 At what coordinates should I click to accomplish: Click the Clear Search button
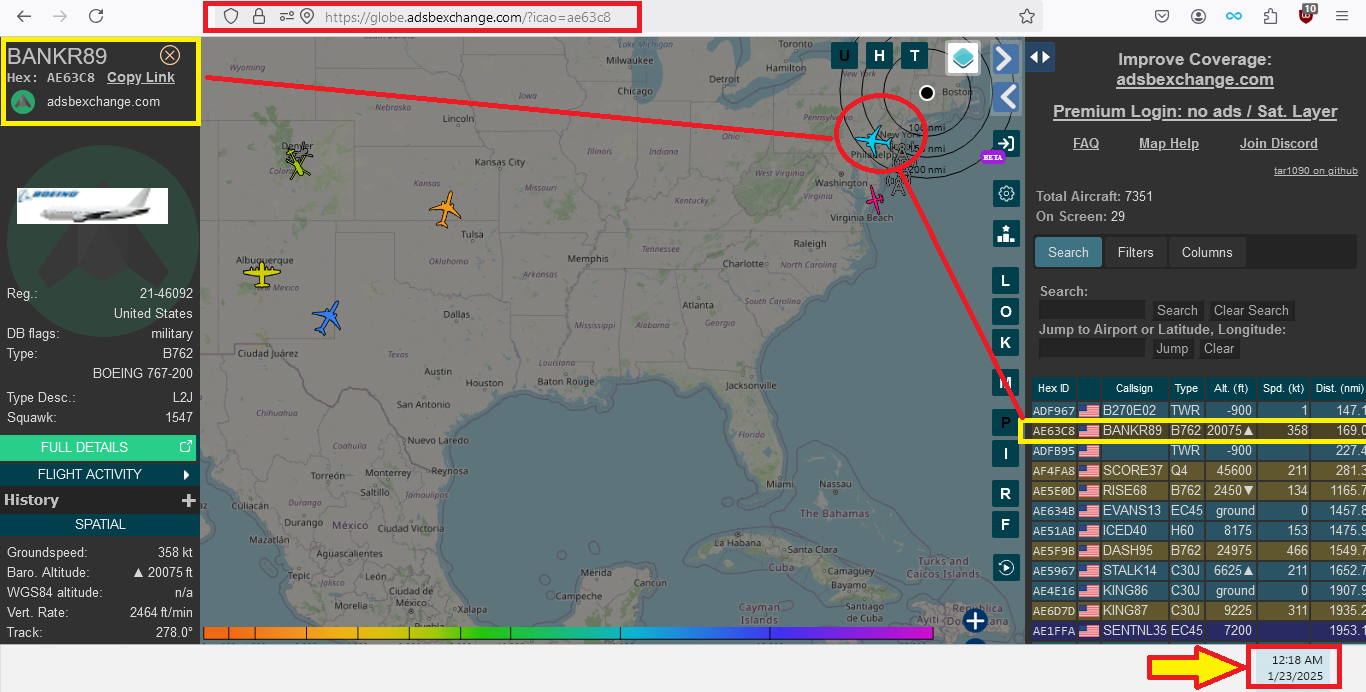(x=1251, y=310)
